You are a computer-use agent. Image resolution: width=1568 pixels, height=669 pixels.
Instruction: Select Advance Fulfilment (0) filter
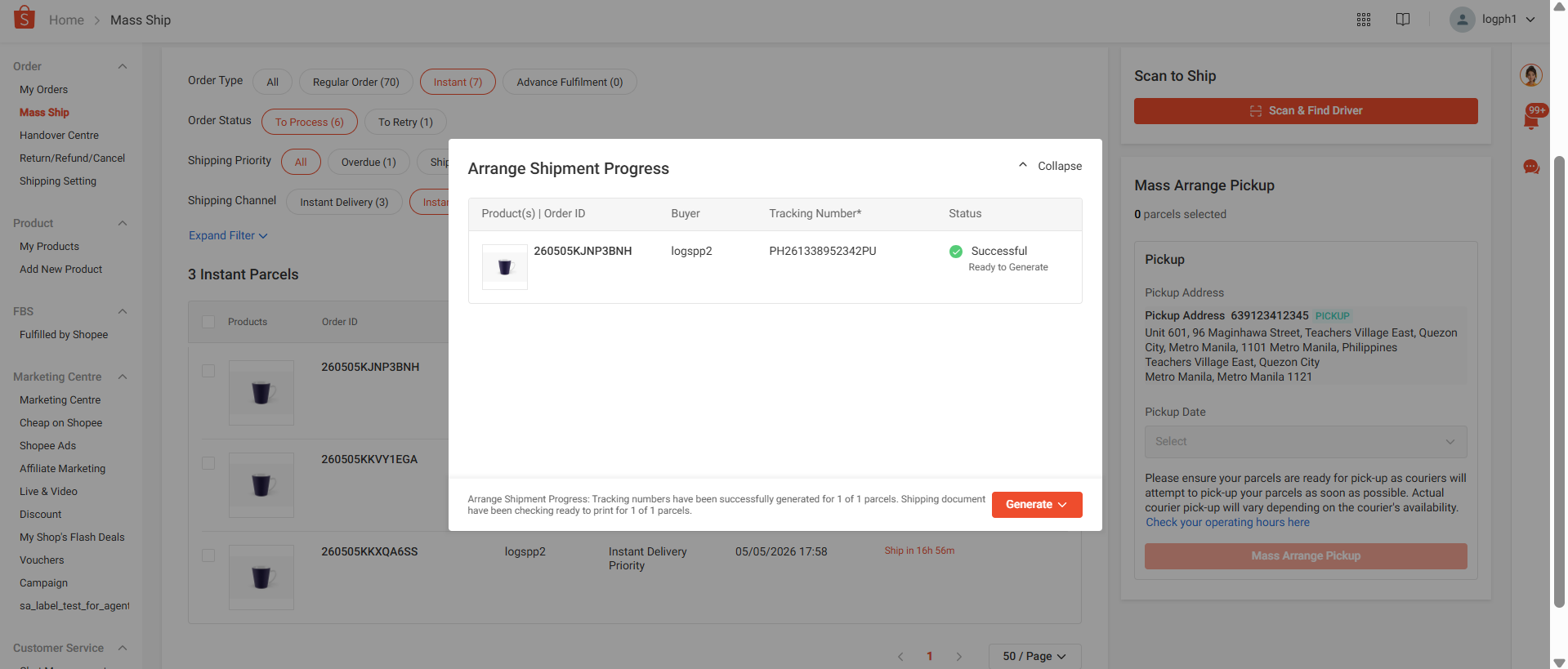[x=570, y=82]
